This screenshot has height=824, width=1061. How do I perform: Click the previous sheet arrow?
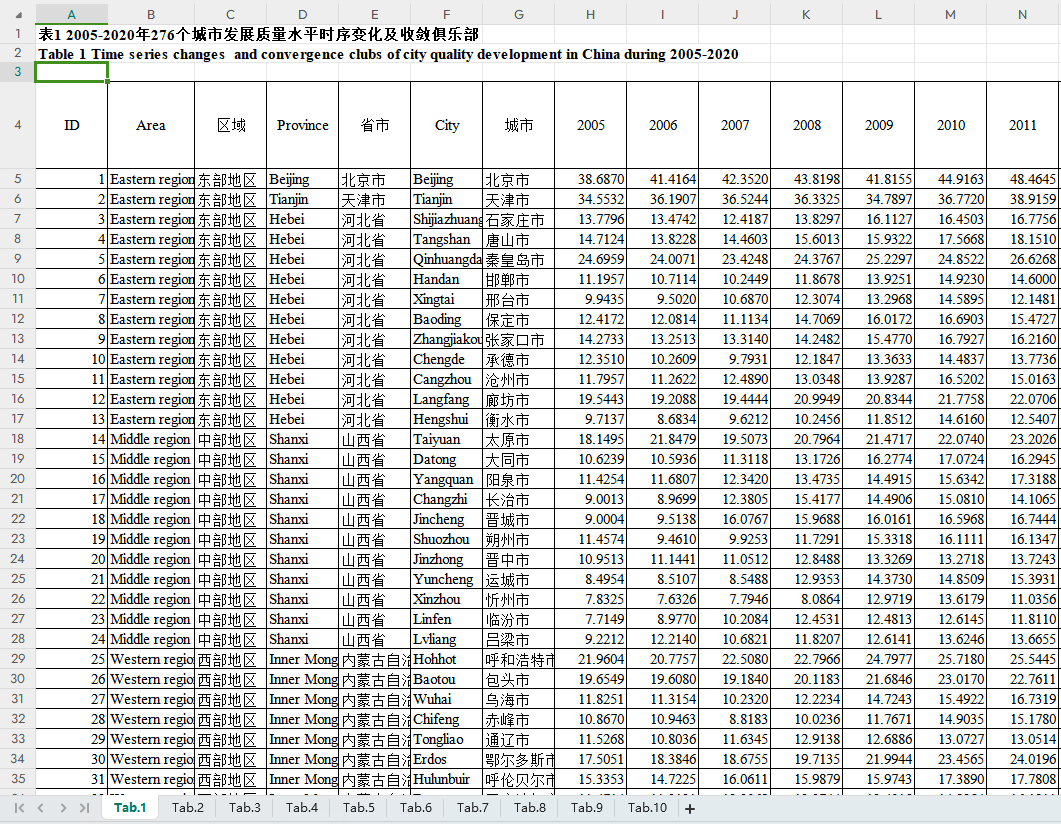(x=40, y=808)
